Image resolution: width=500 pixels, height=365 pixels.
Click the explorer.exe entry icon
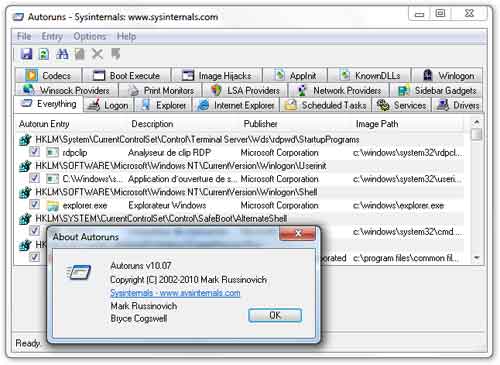[x=53, y=205]
